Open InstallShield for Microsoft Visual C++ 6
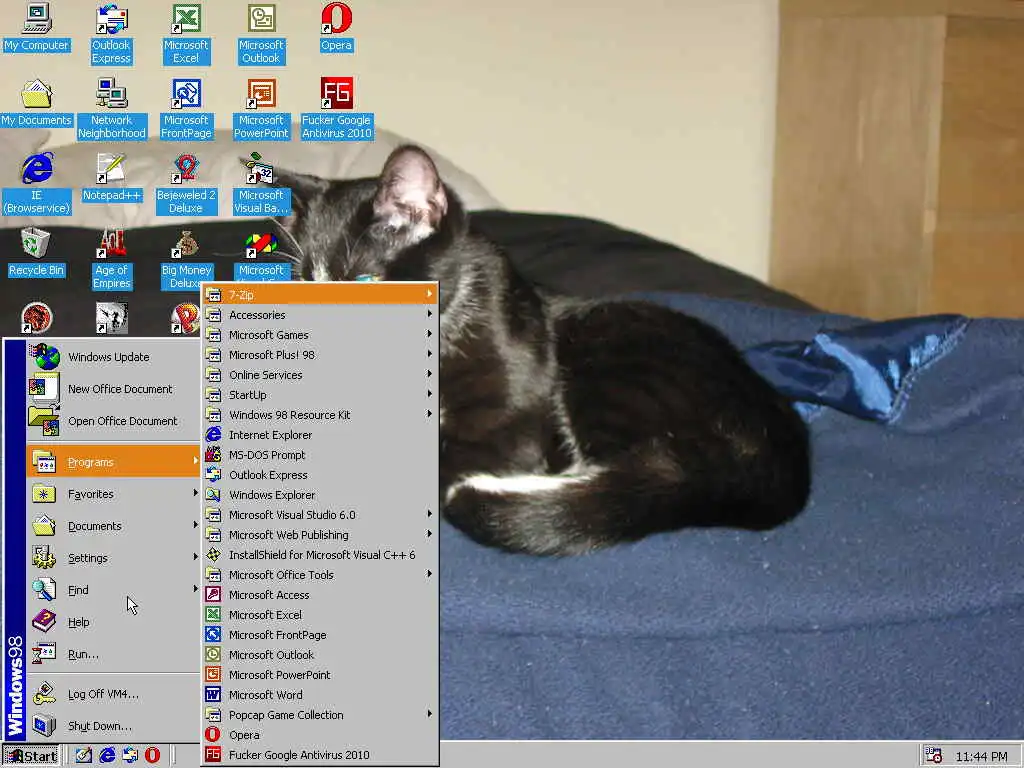This screenshot has width=1024, height=768. pos(320,555)
